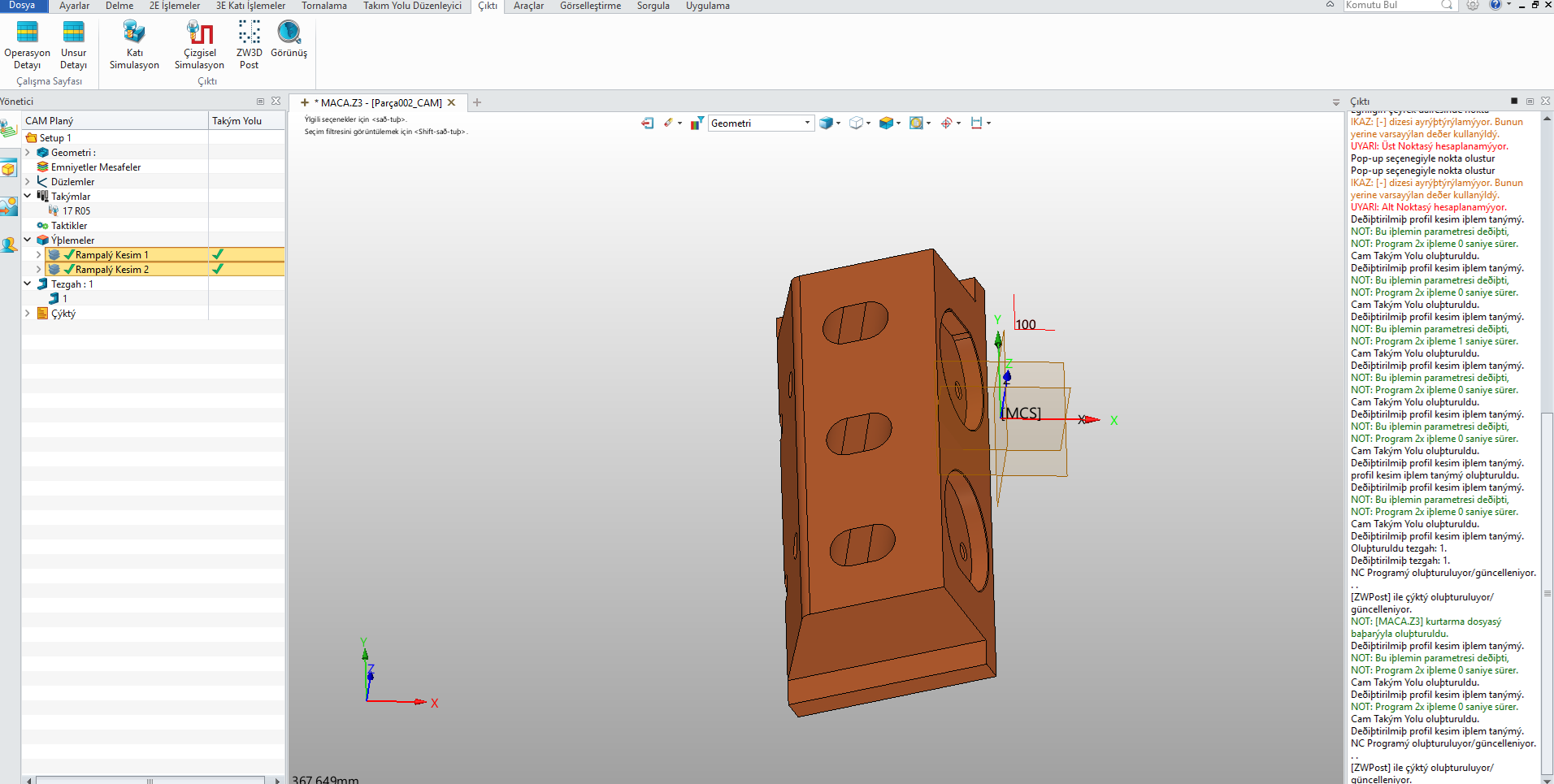Switch to the Sorgula tab
The height and width of the screenshot is (784, 1554).
653,6
